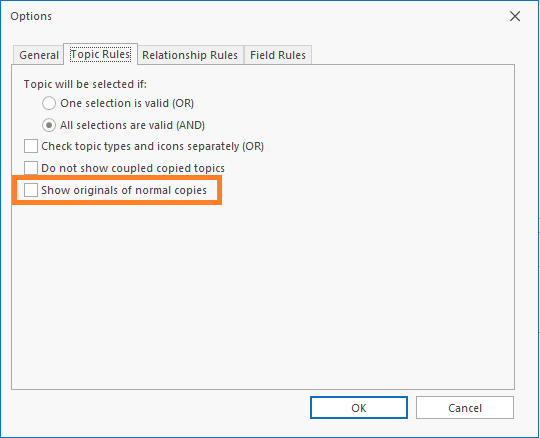Click the 'One selection is valid (OR)' label text
The height and width of the screenshot is (438, 540).
click(127, 103)
